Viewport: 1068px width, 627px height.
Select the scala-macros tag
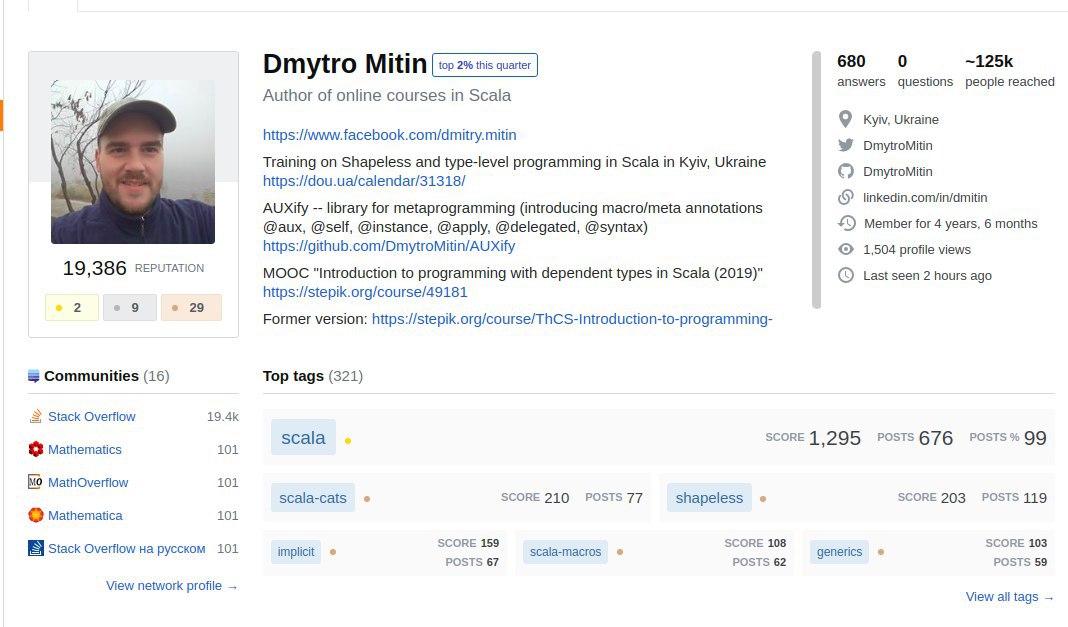565,551
